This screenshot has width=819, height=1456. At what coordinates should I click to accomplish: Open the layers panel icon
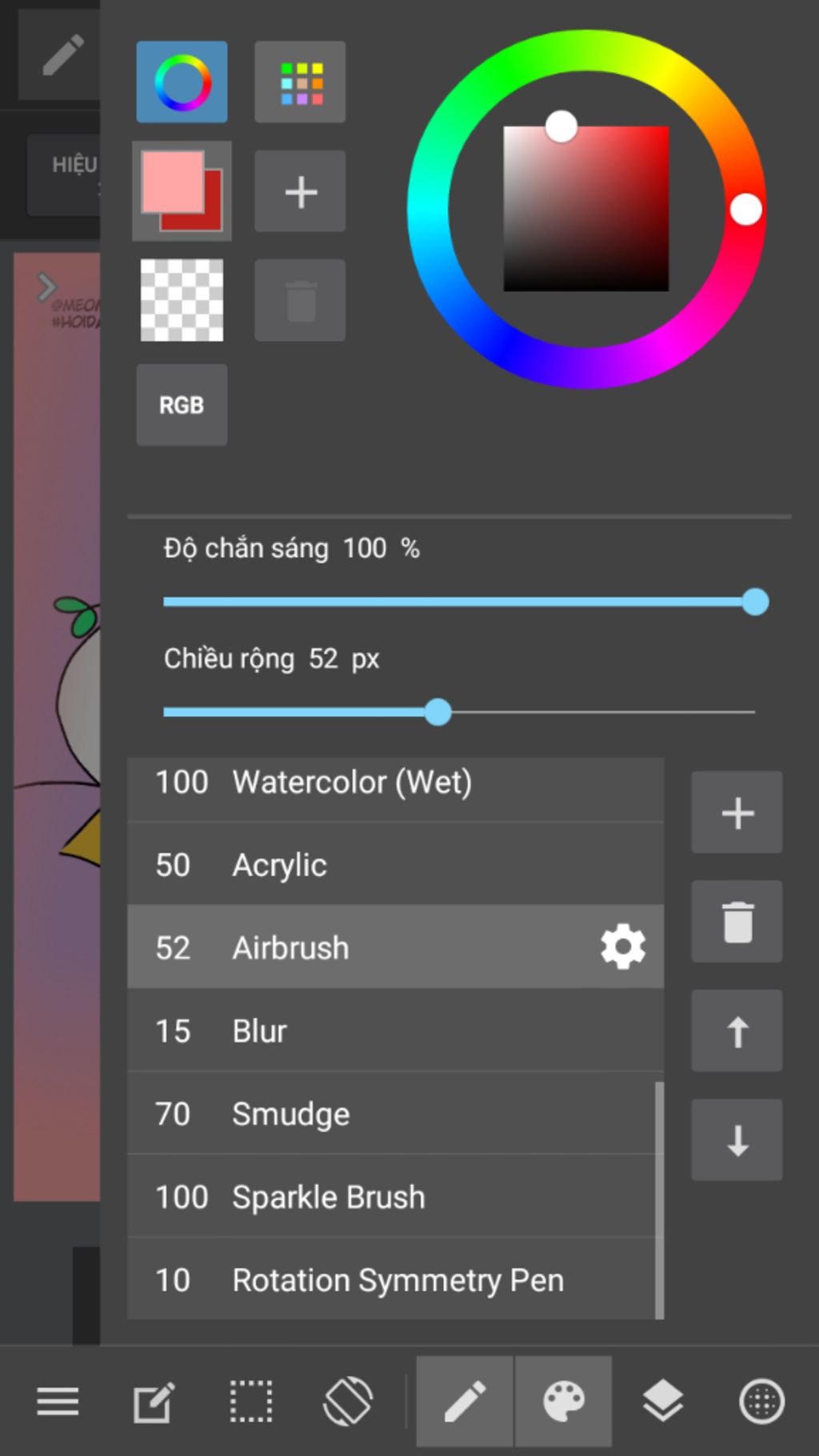point(663,1402)
